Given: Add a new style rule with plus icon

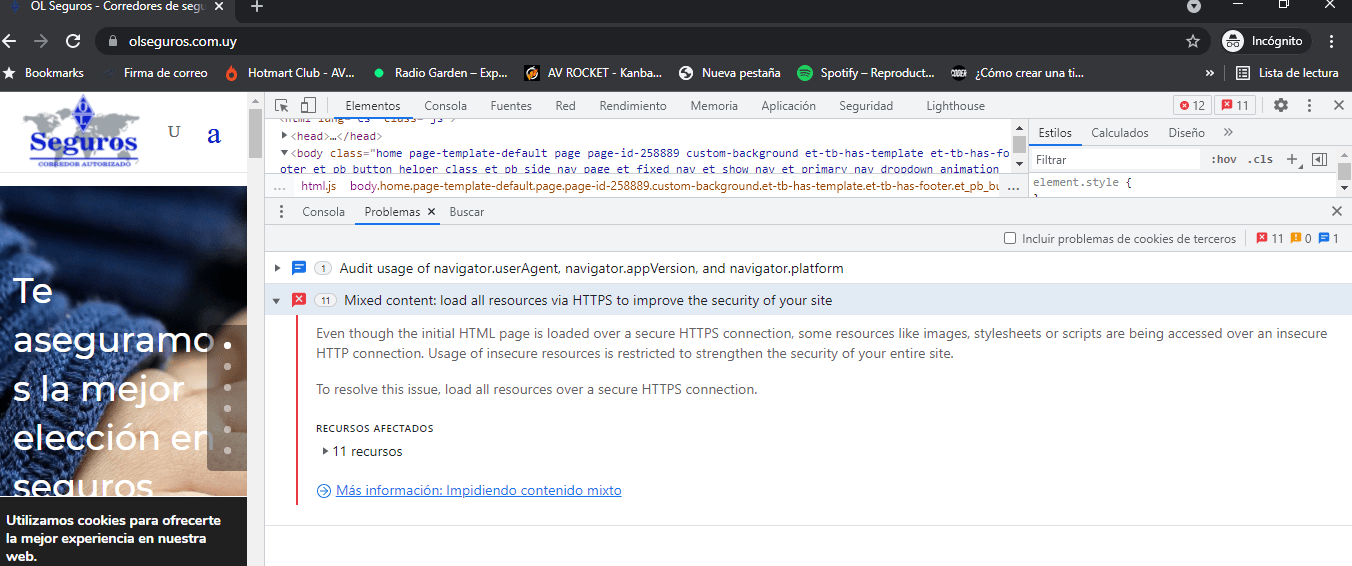Looking at the screenshot, I should (1292, 159).
